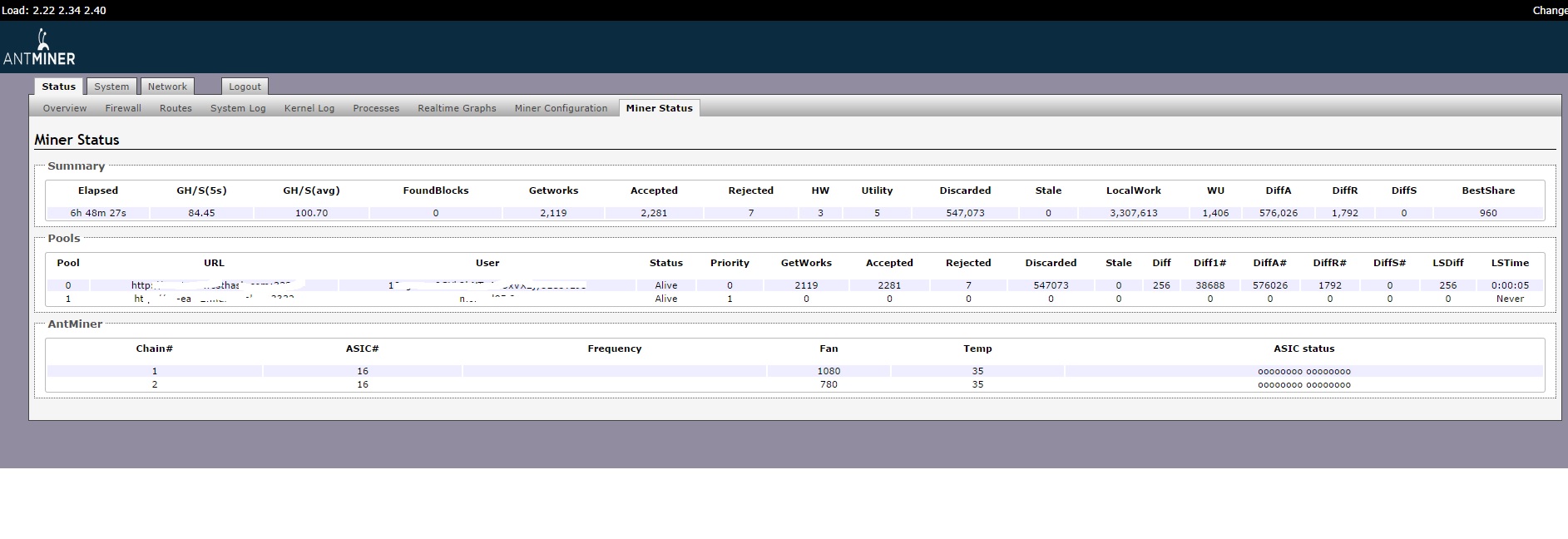Select the Miner Status sub-tab
Image resolution: width=1568 pixels, height=539 pixels.
[x=659, y=108]
